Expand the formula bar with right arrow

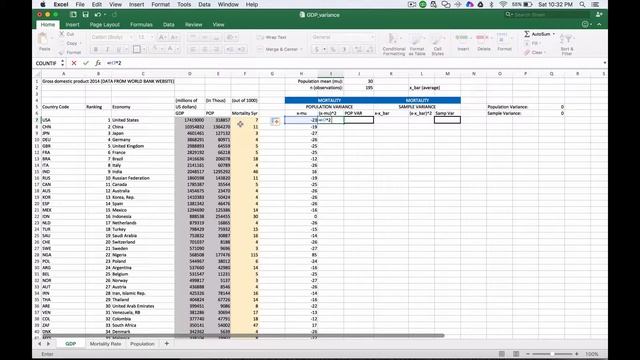(x=604, y=63)
